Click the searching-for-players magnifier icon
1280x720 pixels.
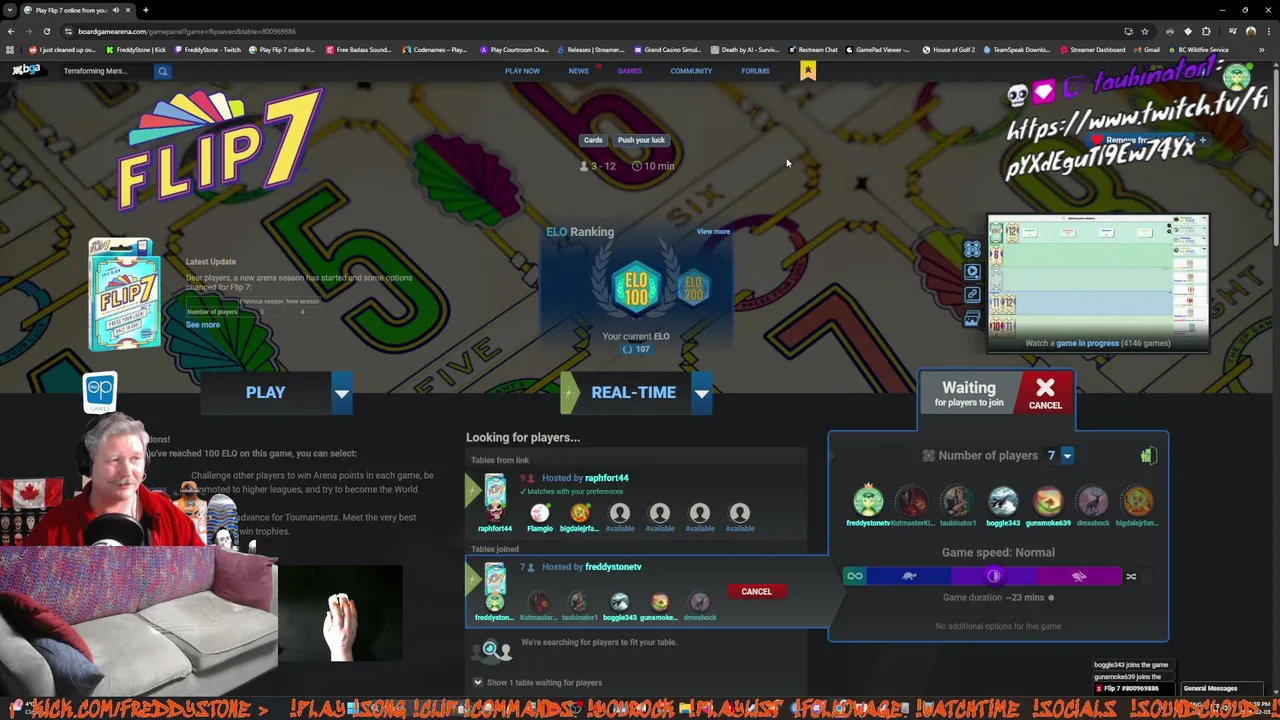point(490,651)
